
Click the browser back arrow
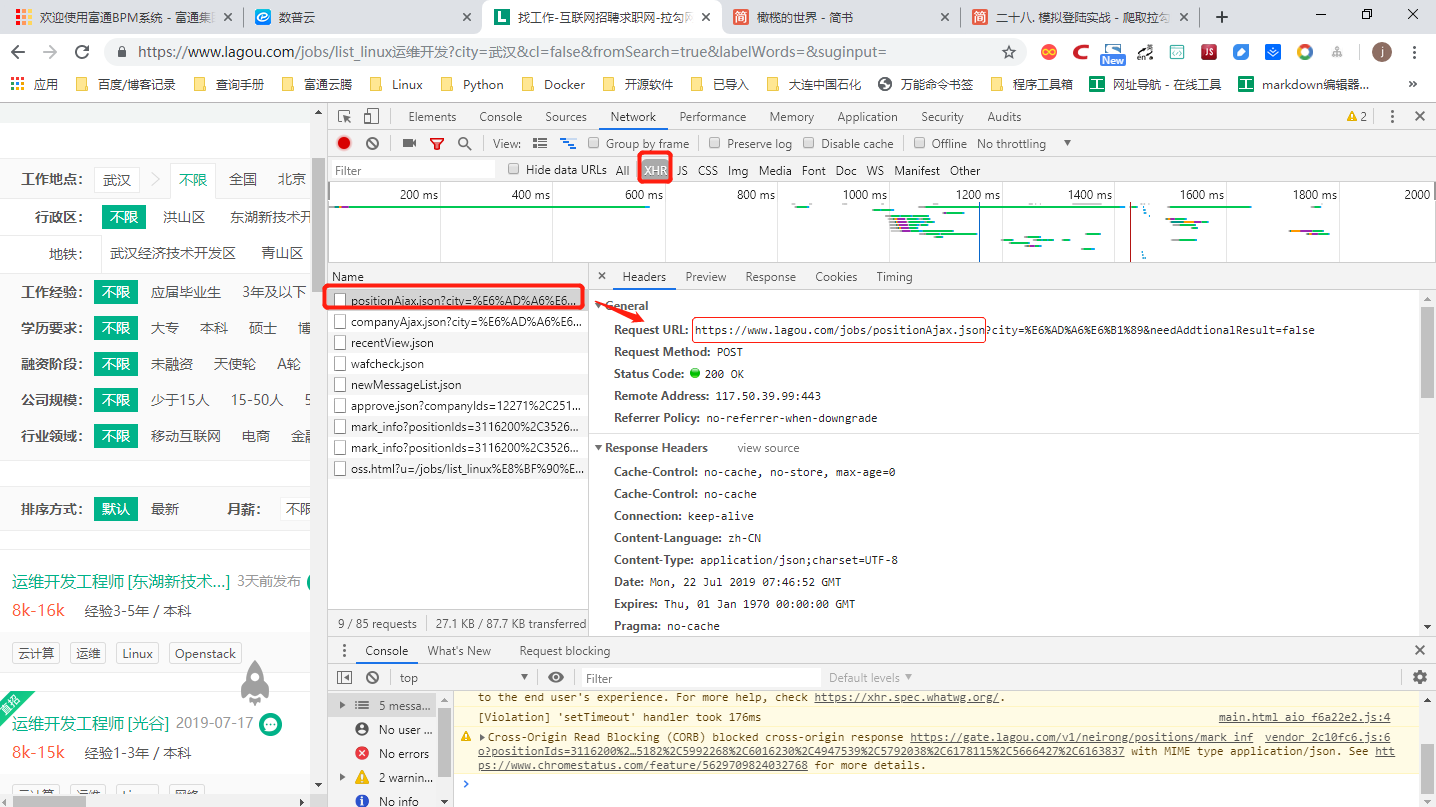pyautogui.click(x=19, y=52)
